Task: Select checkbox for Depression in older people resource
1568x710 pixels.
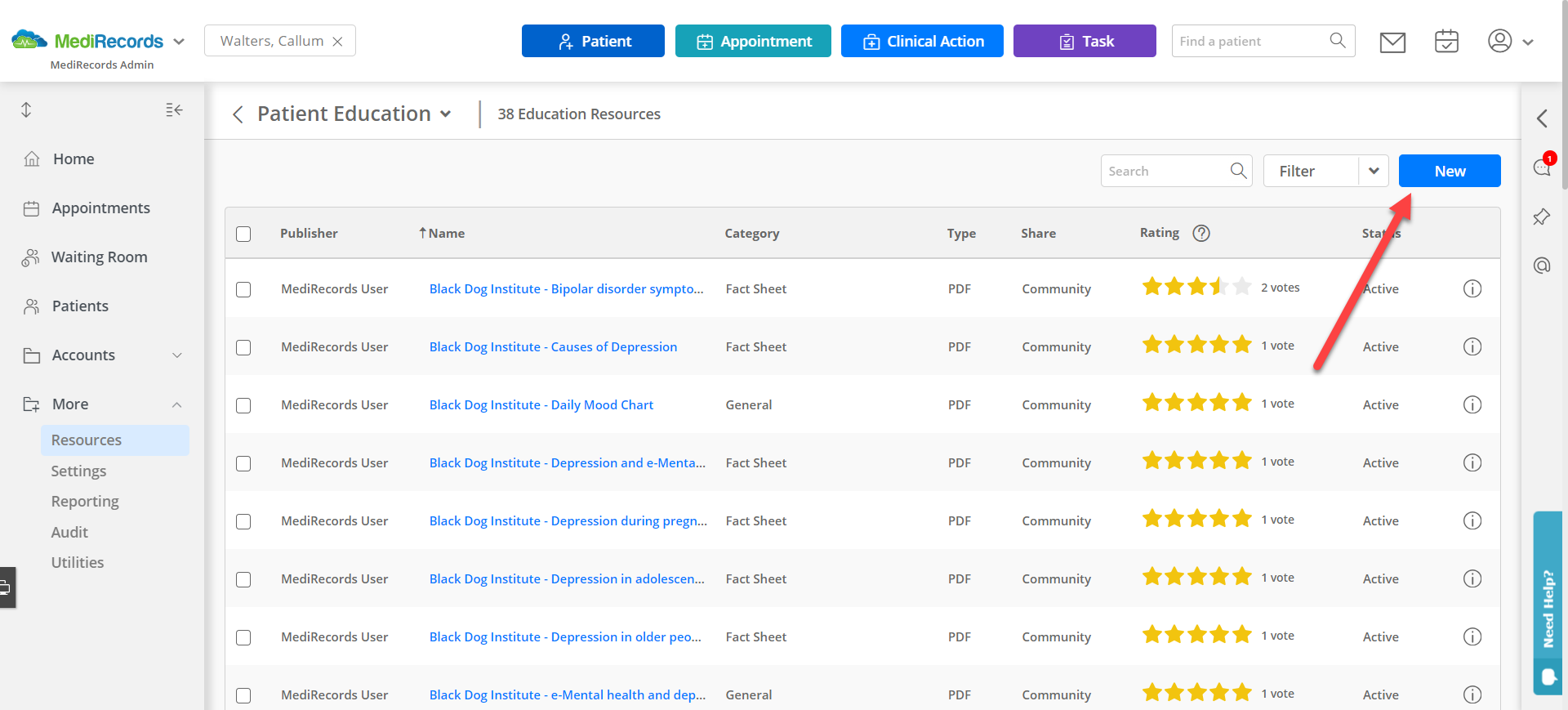Action: pyautogui.click(x=243, y=637)
